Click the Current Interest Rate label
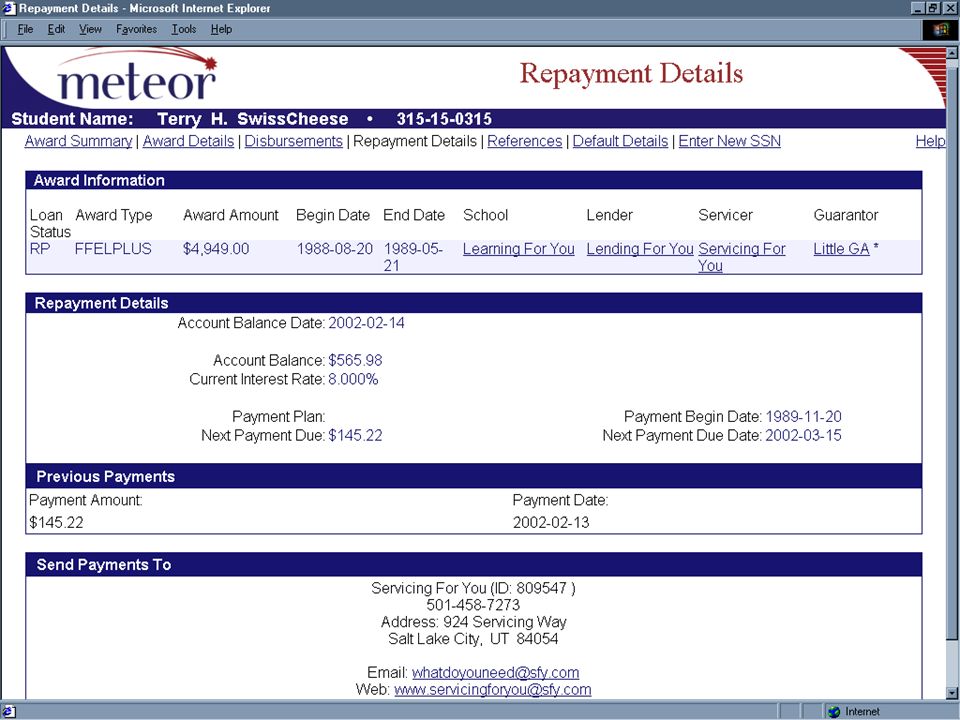 (257, 379)
